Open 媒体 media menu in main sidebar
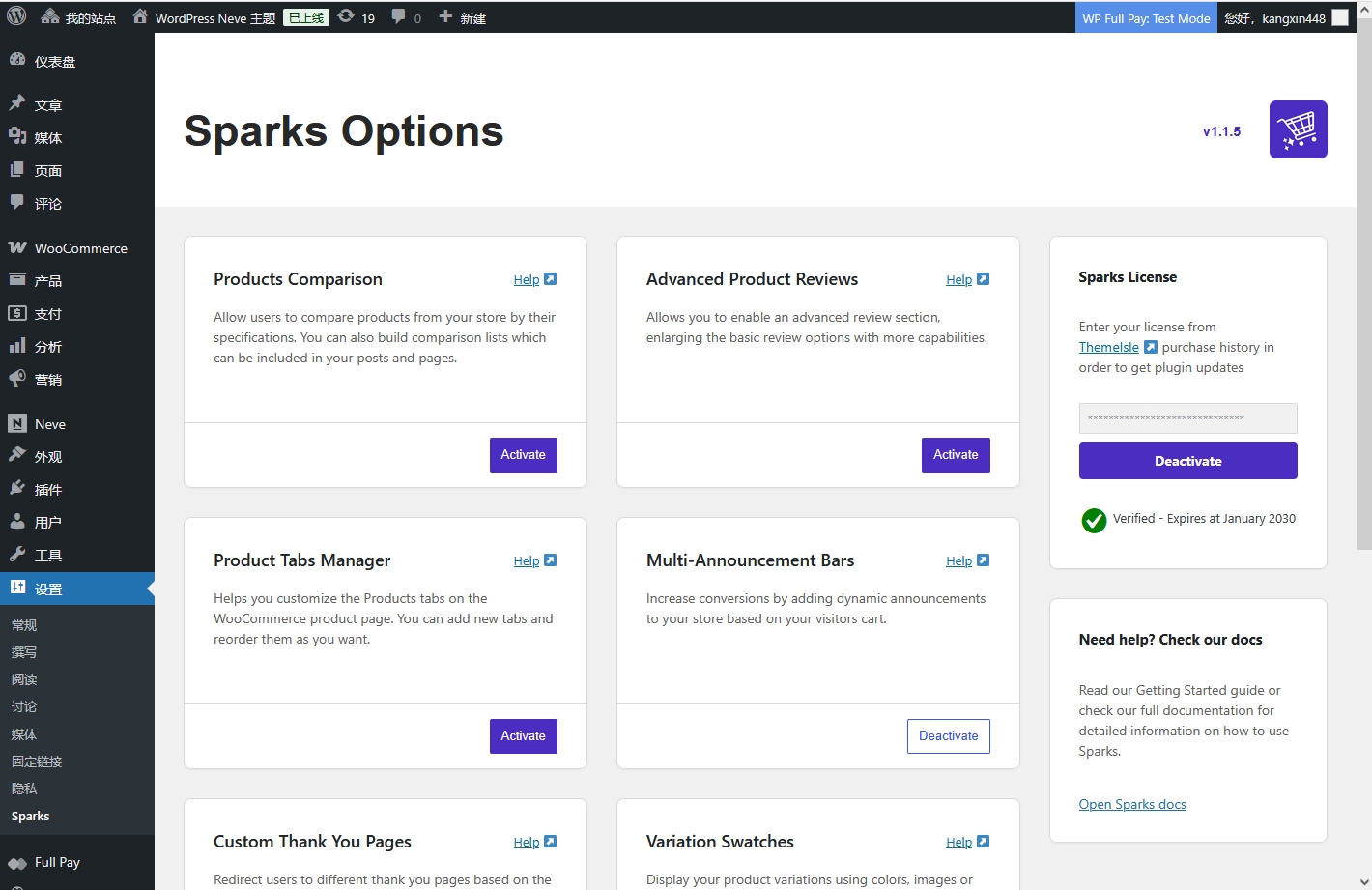1372x890 pixels. tap(77, 137)
